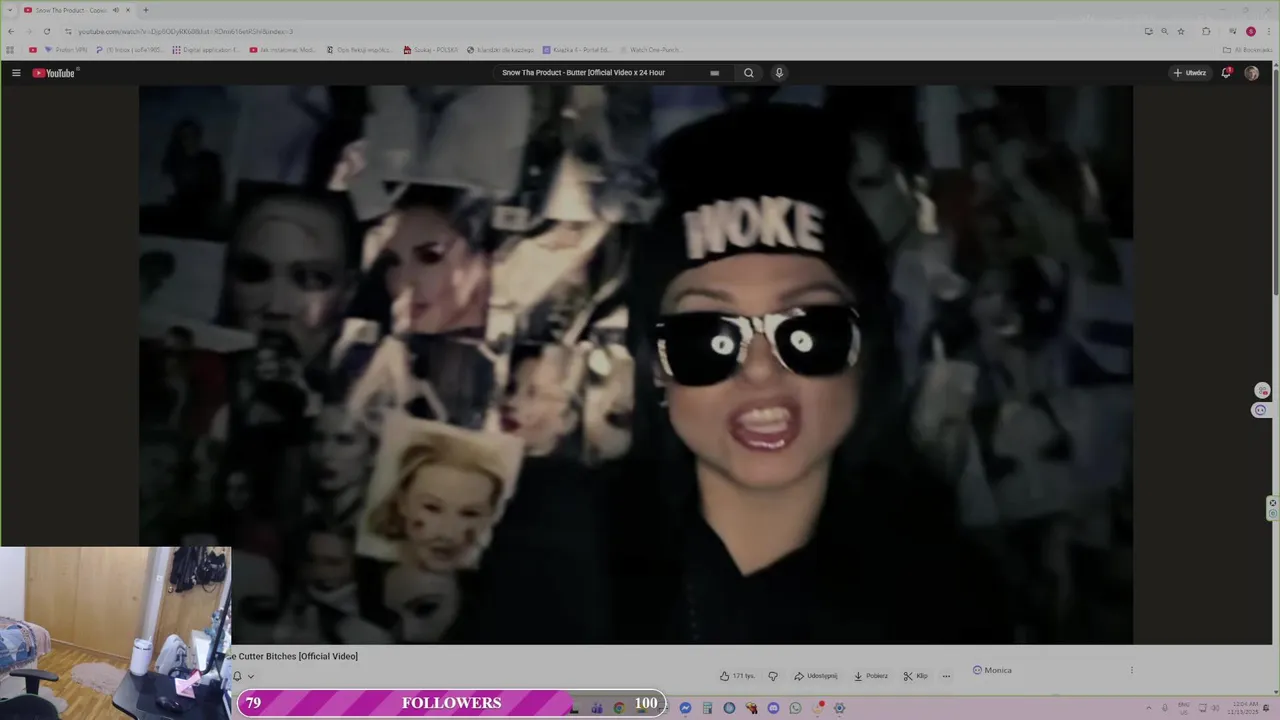Open the Książka bookmark
Image resolution: width=1280 pixels, height=720 pixels.
pos(577,49)
